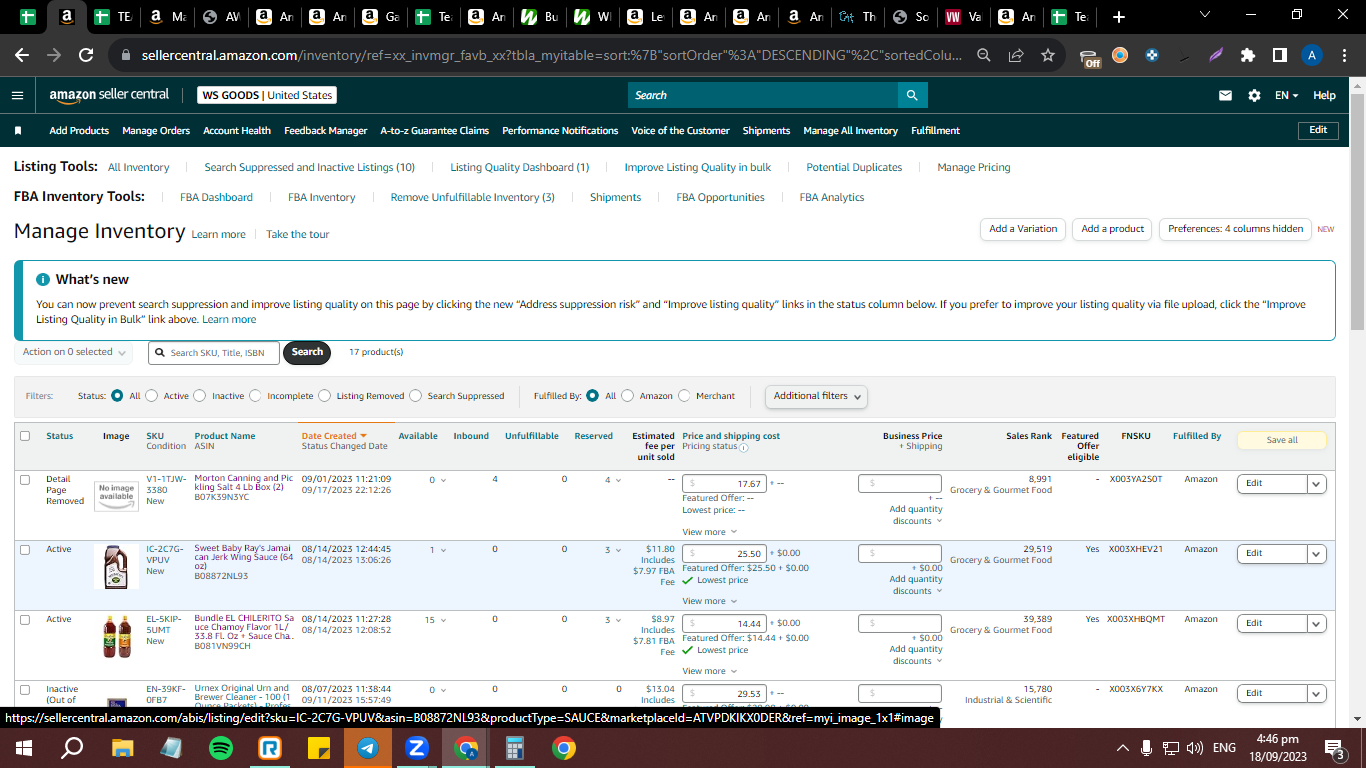The height and width of the screenshot is (768, 1366).
Task: Open the EN language dropdown
Action: [1286, 95]
